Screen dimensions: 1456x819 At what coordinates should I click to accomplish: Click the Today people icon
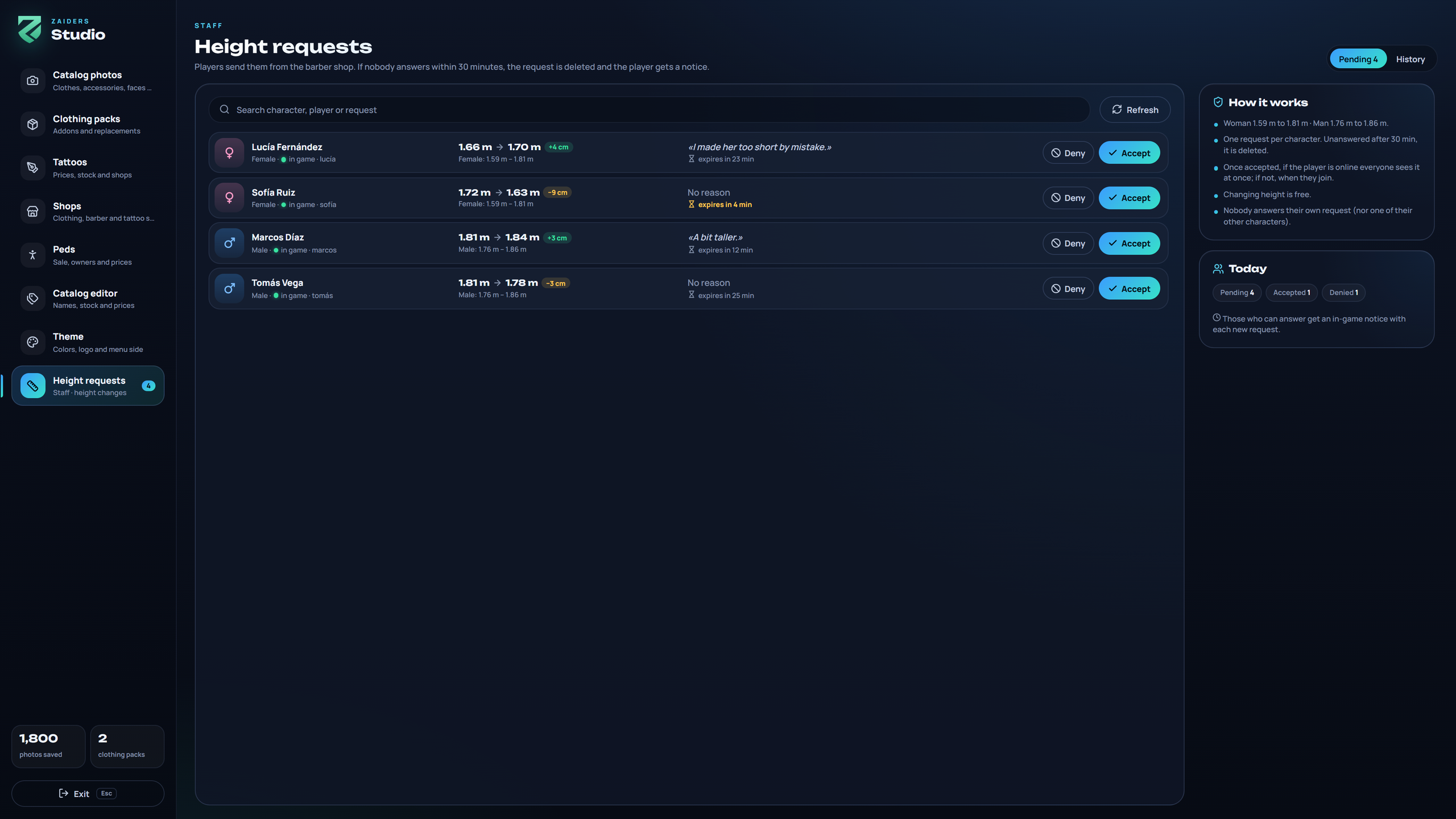point(1218,268)
